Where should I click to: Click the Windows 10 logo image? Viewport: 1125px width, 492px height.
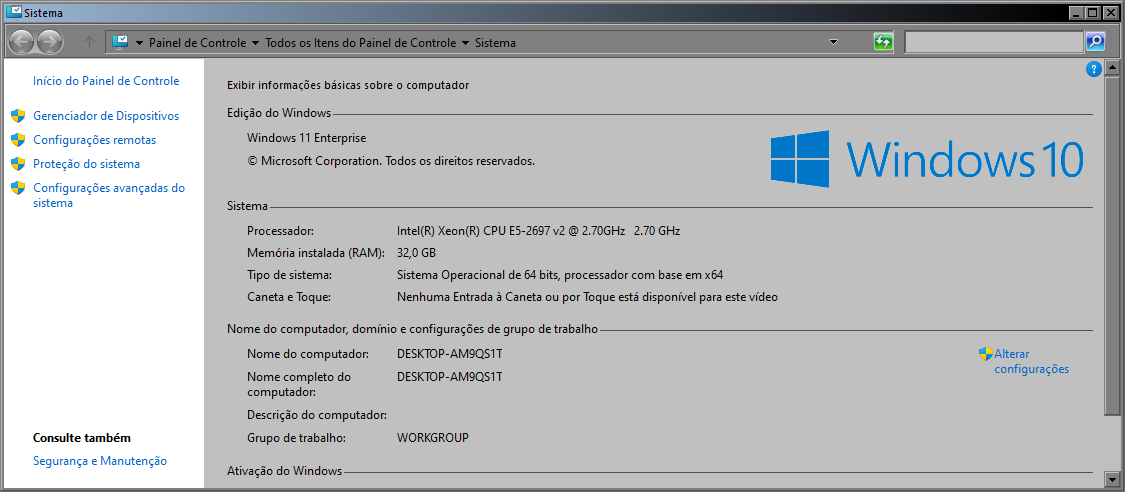[927, 159]
